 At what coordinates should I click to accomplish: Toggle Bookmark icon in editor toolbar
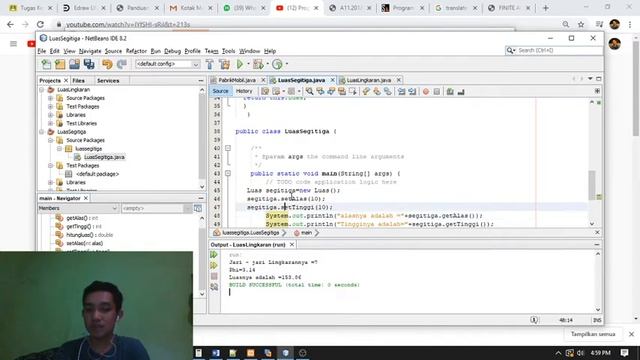tap(387, 91)
